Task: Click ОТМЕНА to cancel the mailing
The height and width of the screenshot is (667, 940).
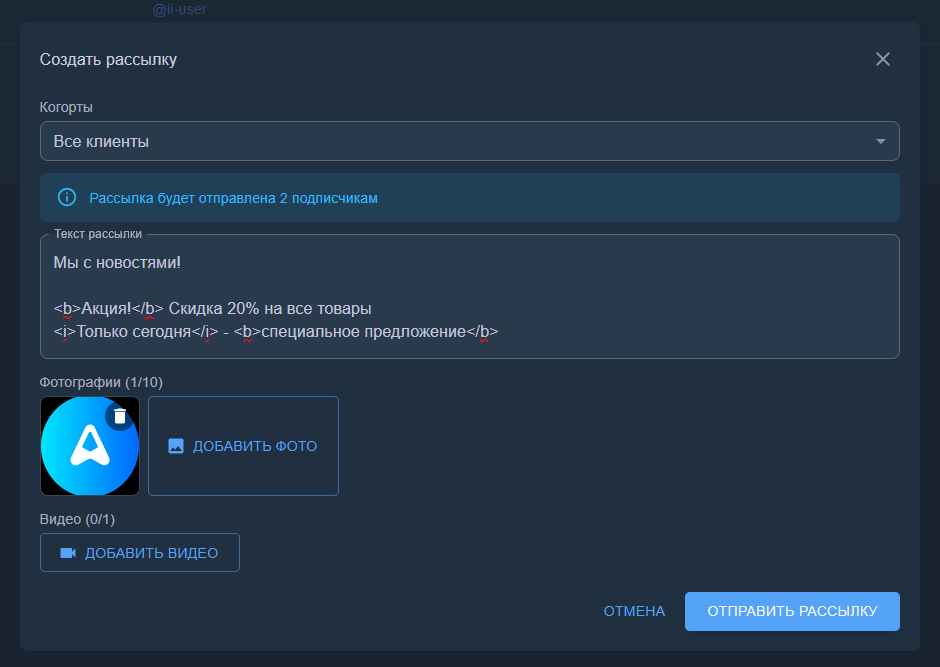Action: (x=634, y=611)
